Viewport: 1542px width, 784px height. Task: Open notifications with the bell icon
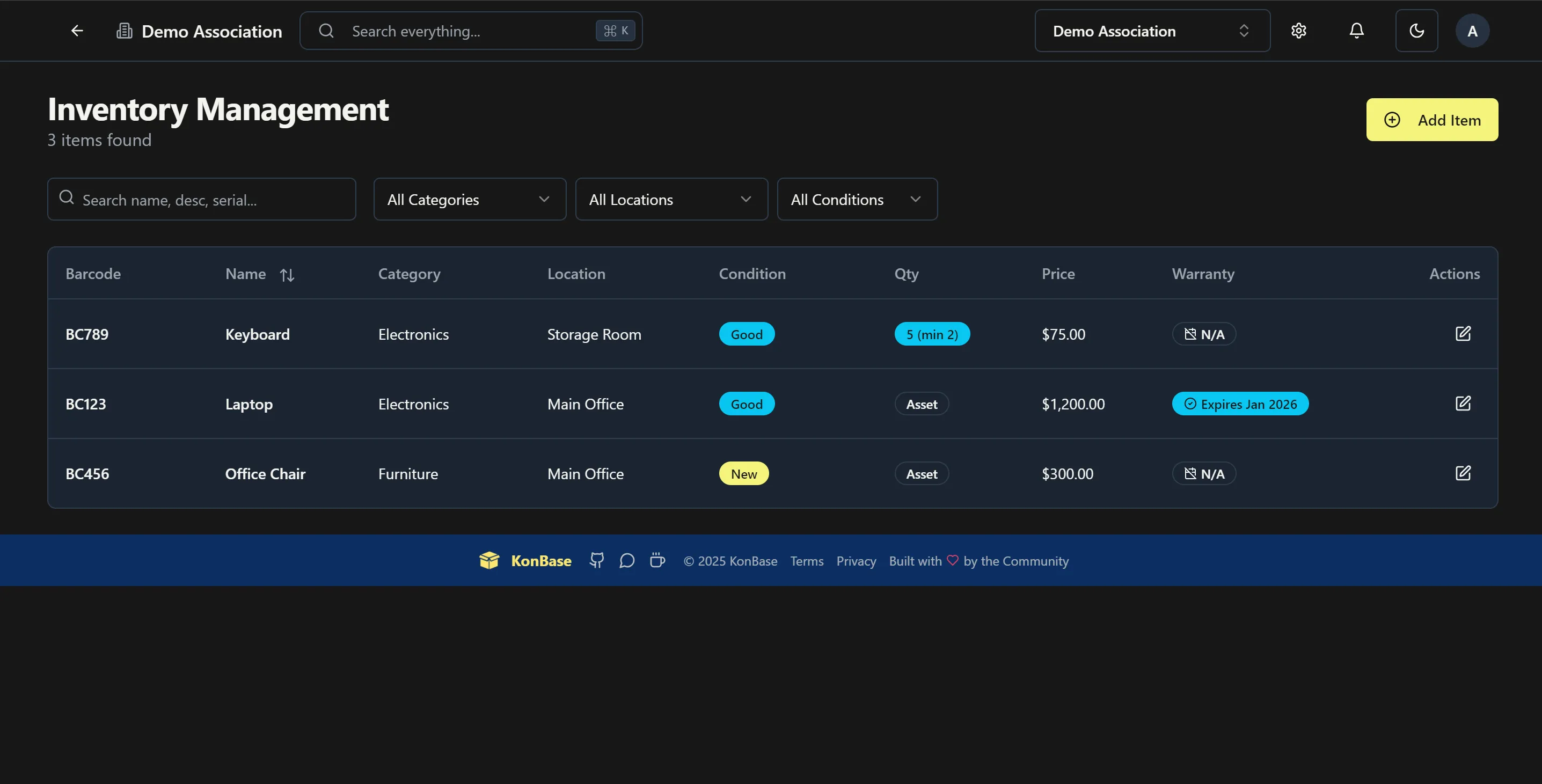[1356, 31]
